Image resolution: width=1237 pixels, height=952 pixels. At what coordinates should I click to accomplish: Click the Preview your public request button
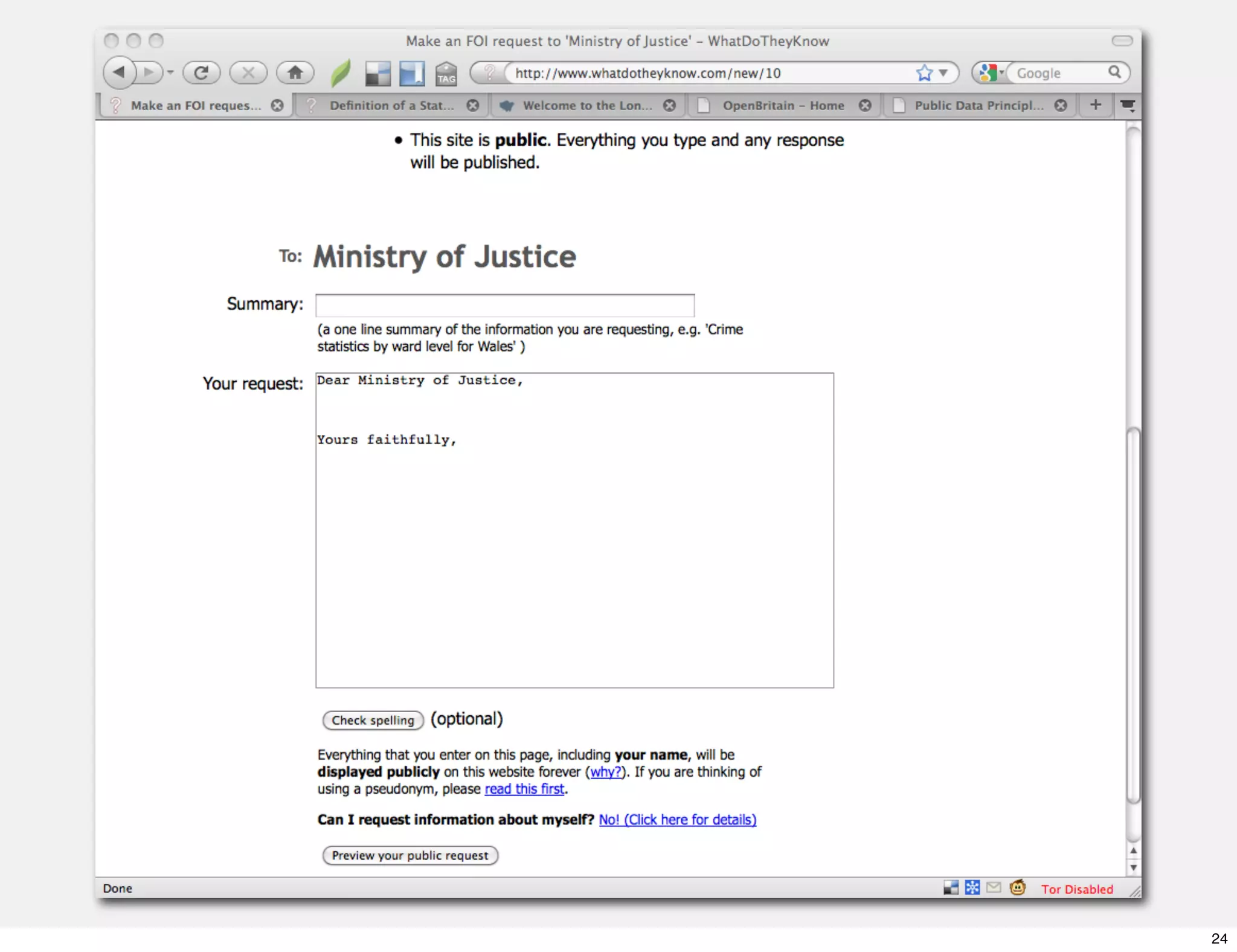(410, 855)
